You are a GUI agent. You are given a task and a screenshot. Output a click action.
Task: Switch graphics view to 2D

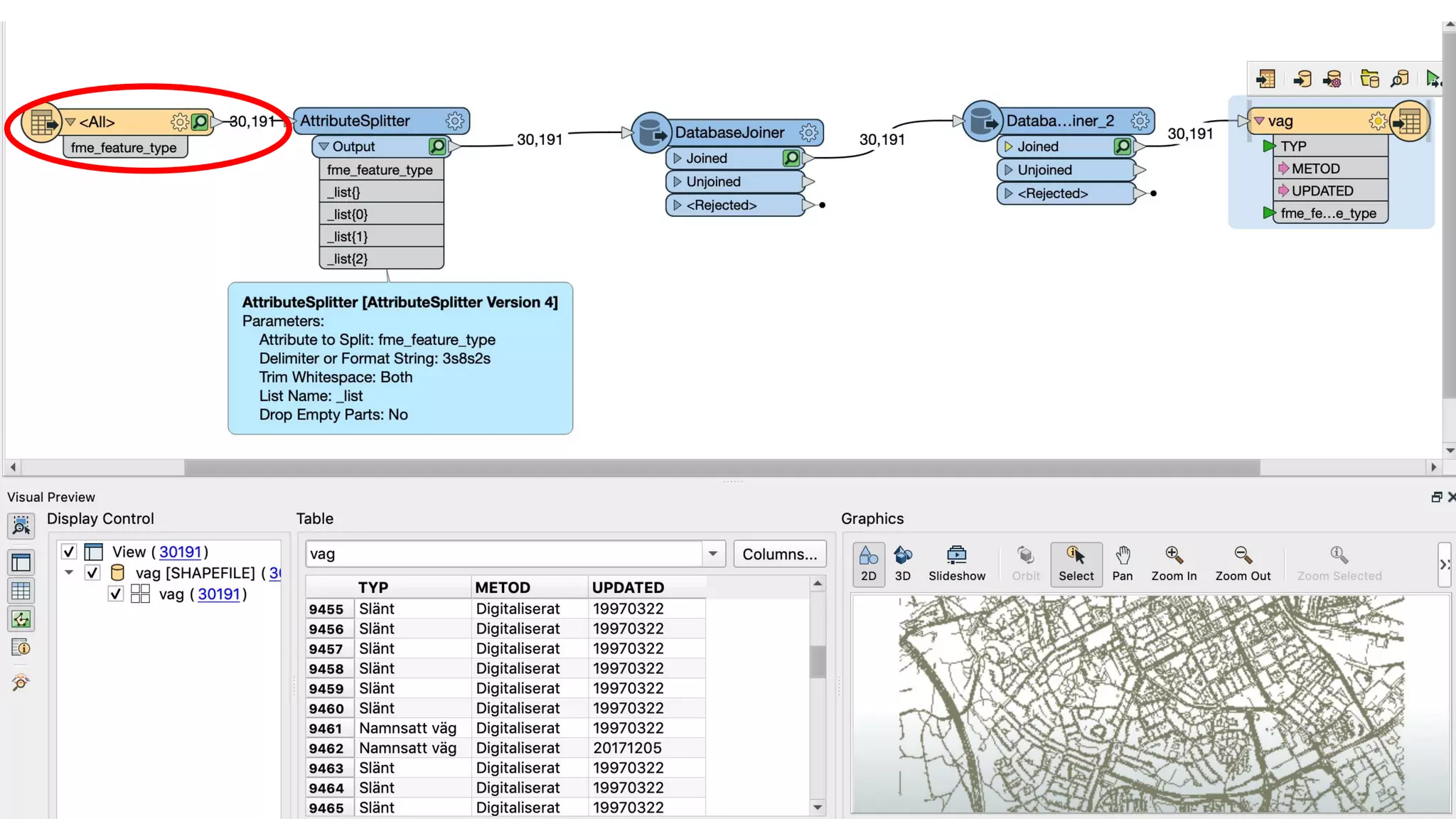[868, 564]
